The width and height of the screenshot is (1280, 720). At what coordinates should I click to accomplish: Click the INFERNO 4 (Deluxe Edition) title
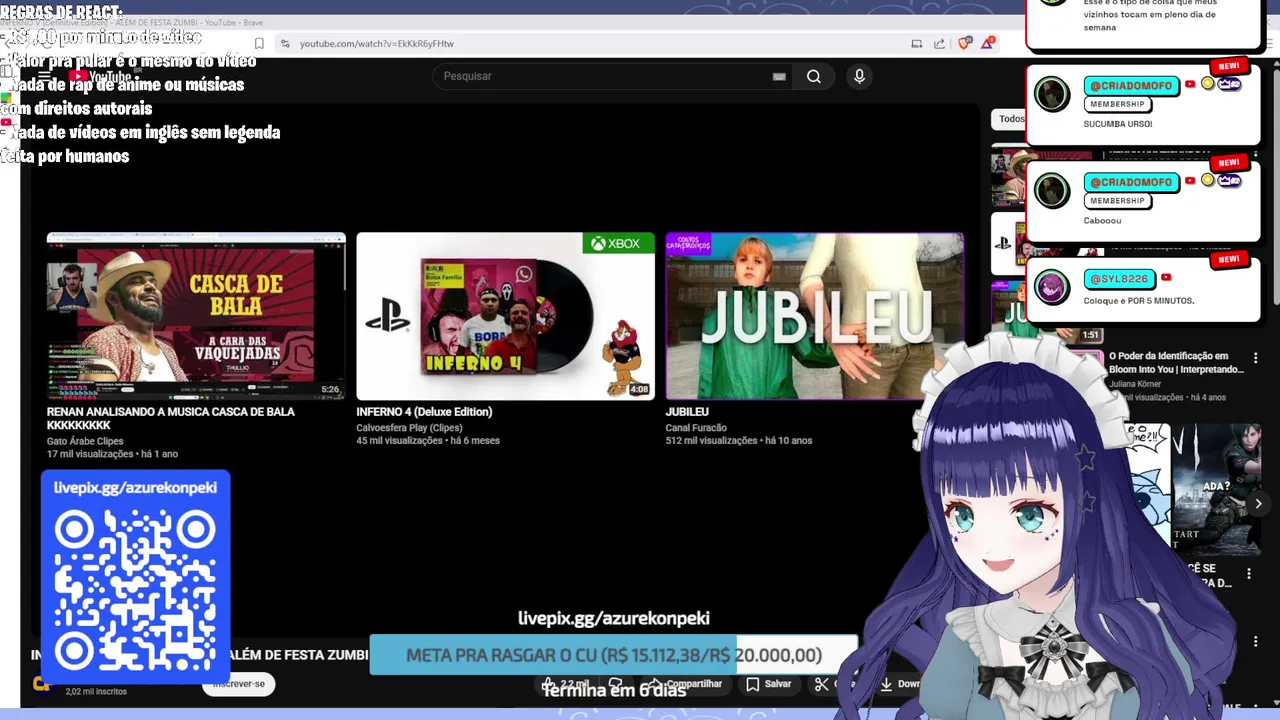click(x=424, y=412)
